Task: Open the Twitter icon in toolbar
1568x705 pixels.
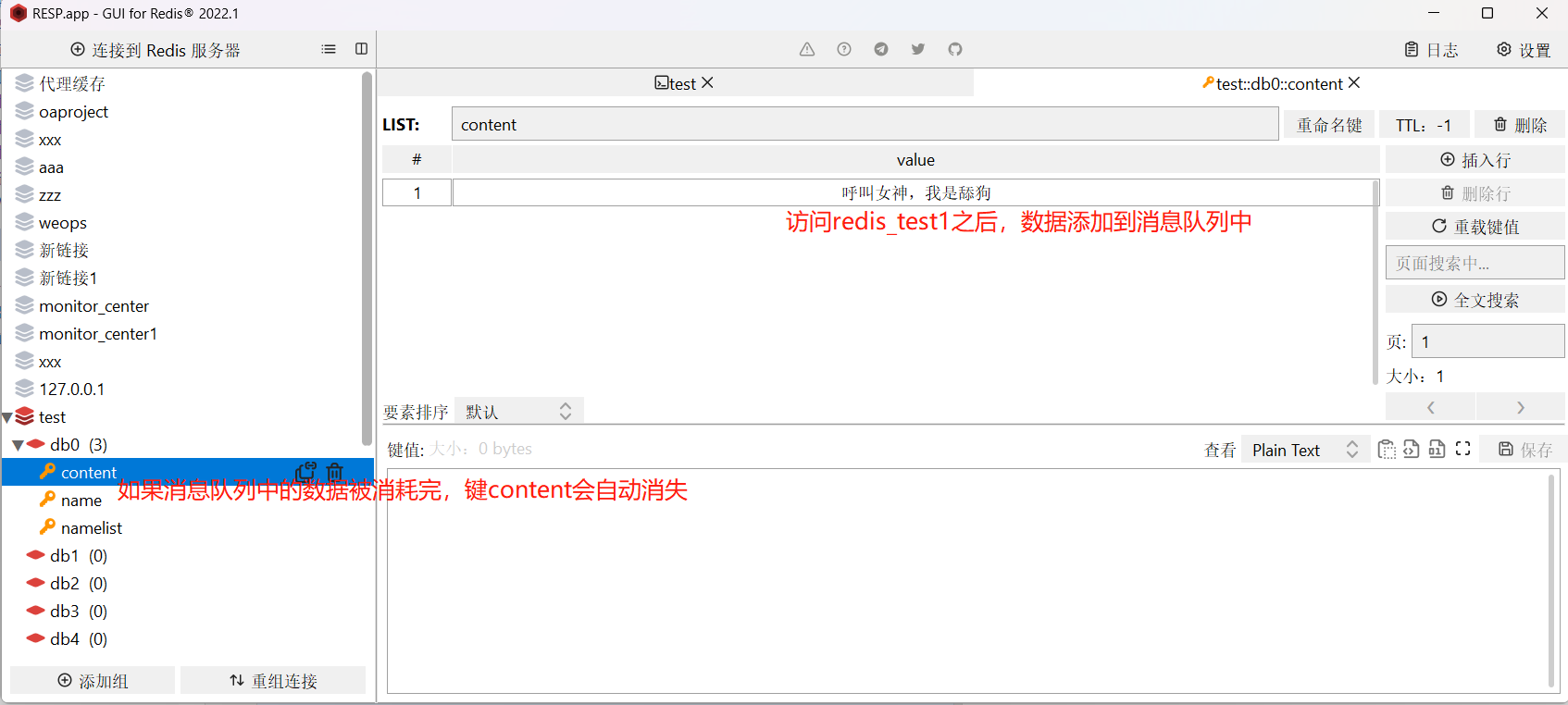Action: pyautogui.click(x=918, y=49)
